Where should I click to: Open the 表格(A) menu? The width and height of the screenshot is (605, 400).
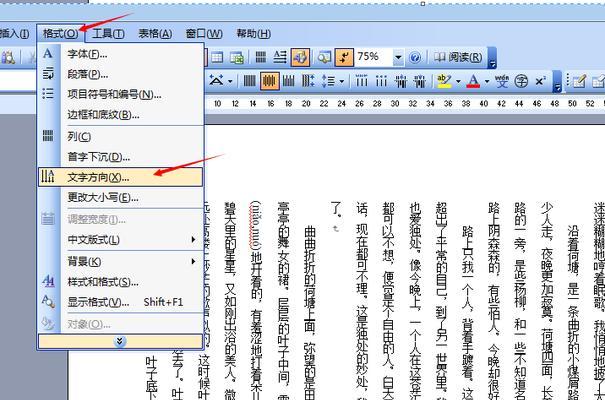tap(155, 34)
